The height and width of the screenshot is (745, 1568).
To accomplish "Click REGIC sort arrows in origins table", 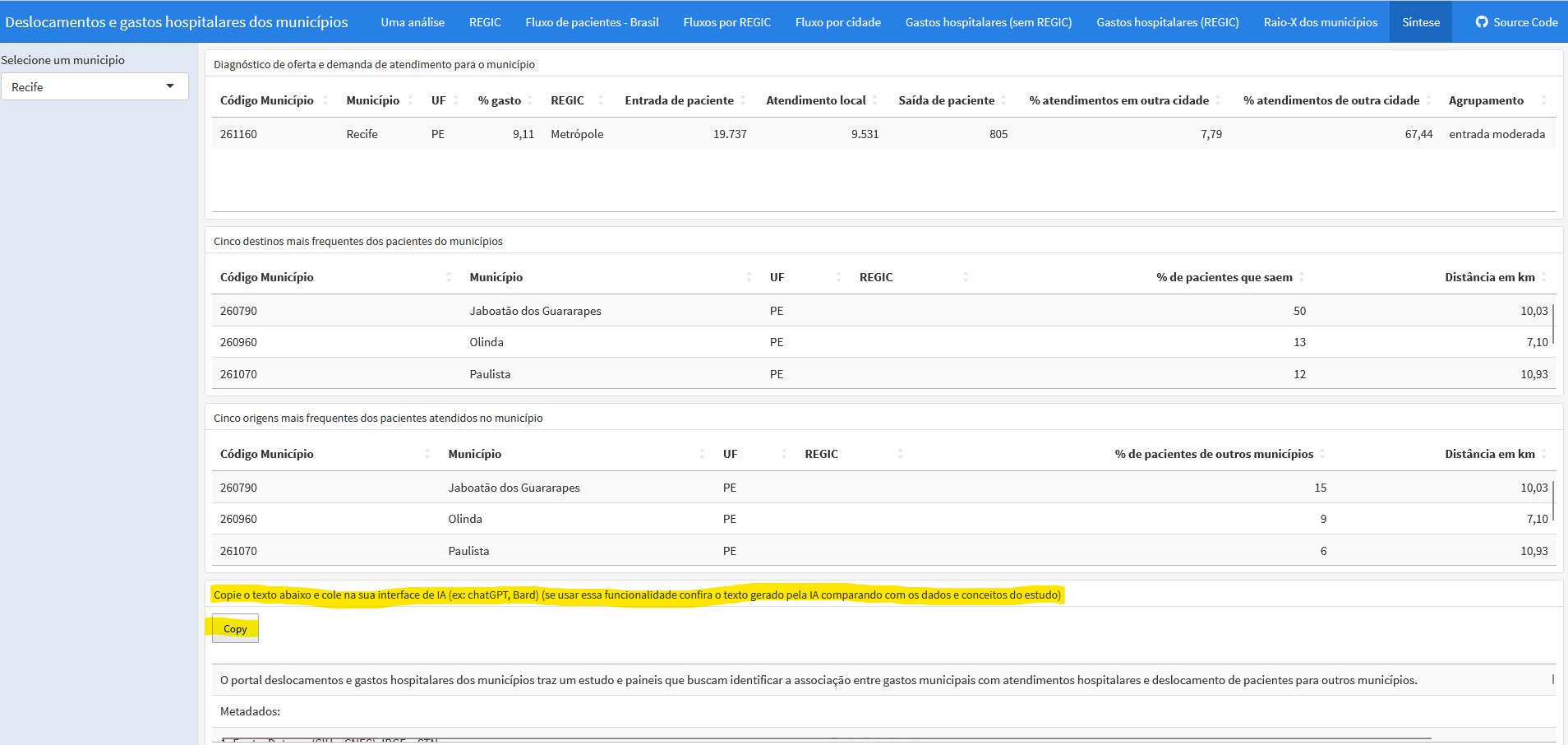I will [x=900, y=454].
